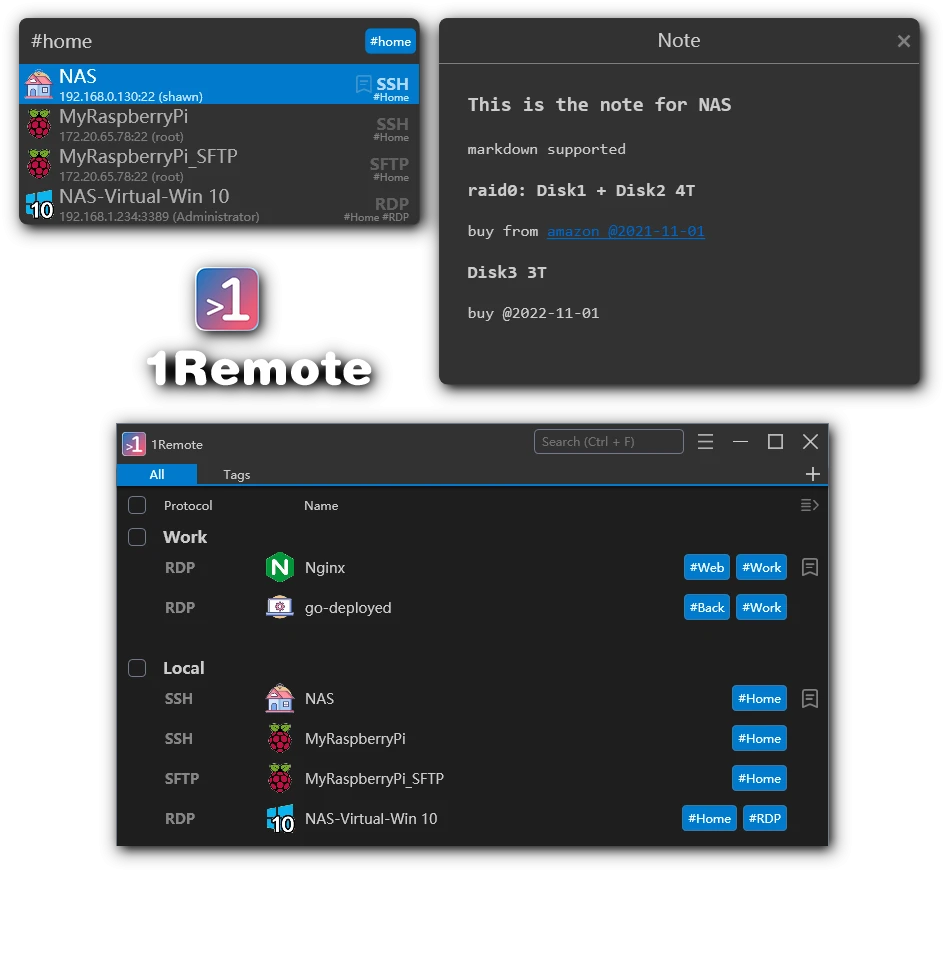This screenshot has height=967, width=945.
Task: Click the #Home tag on NAS row
Action: click(x=759, y=698)
